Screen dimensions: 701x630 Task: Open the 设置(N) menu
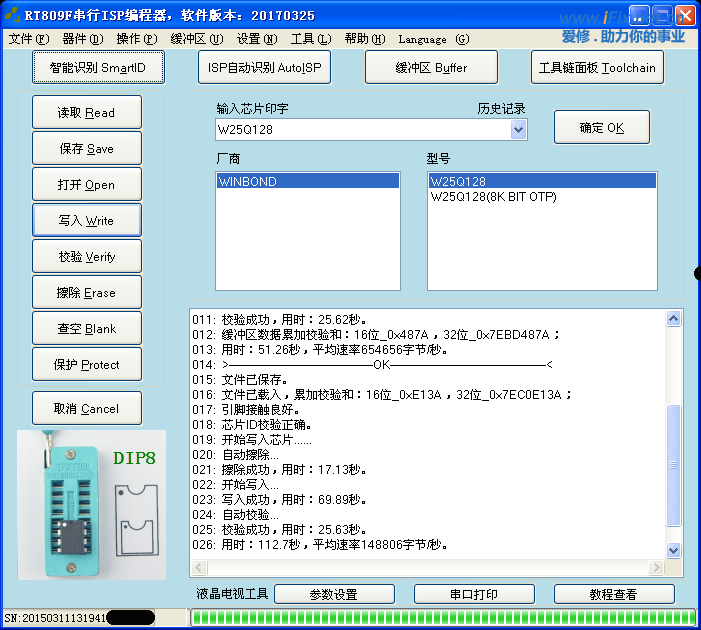[257, 39]
